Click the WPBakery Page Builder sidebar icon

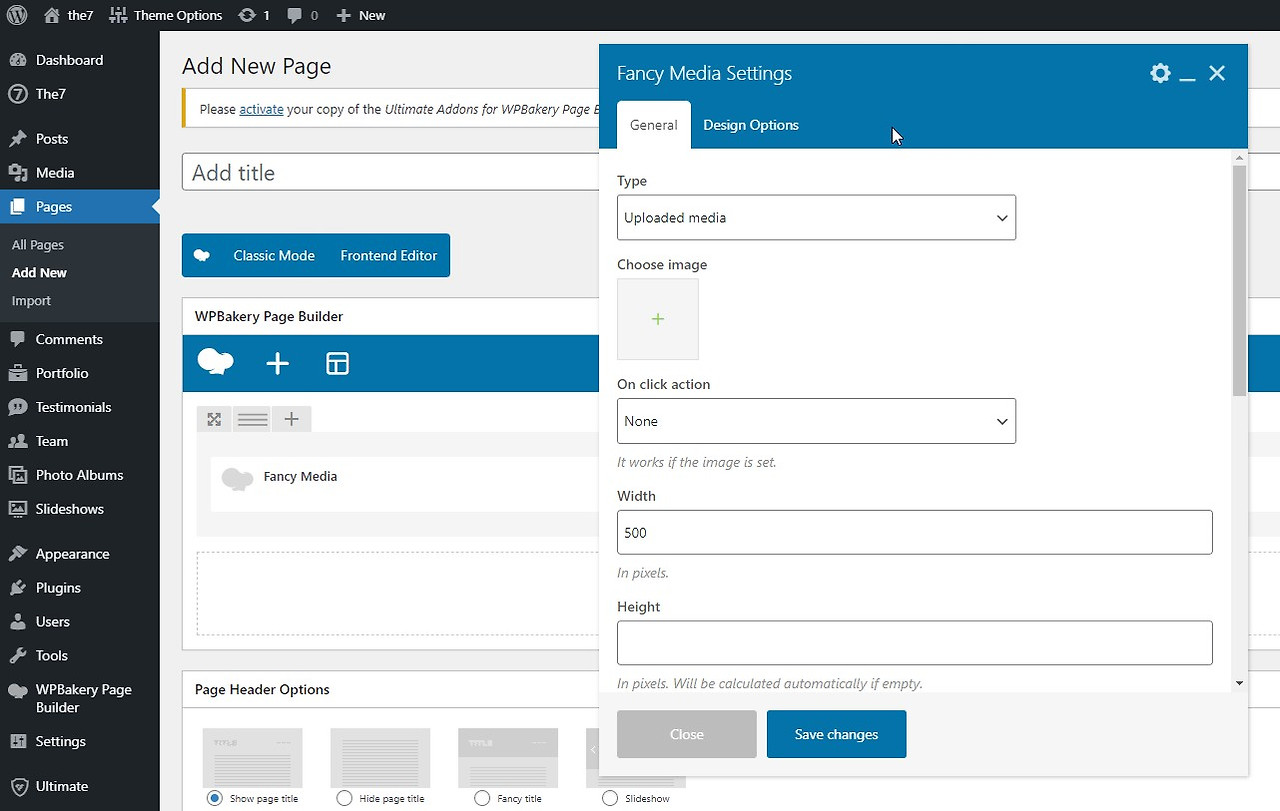17,691
